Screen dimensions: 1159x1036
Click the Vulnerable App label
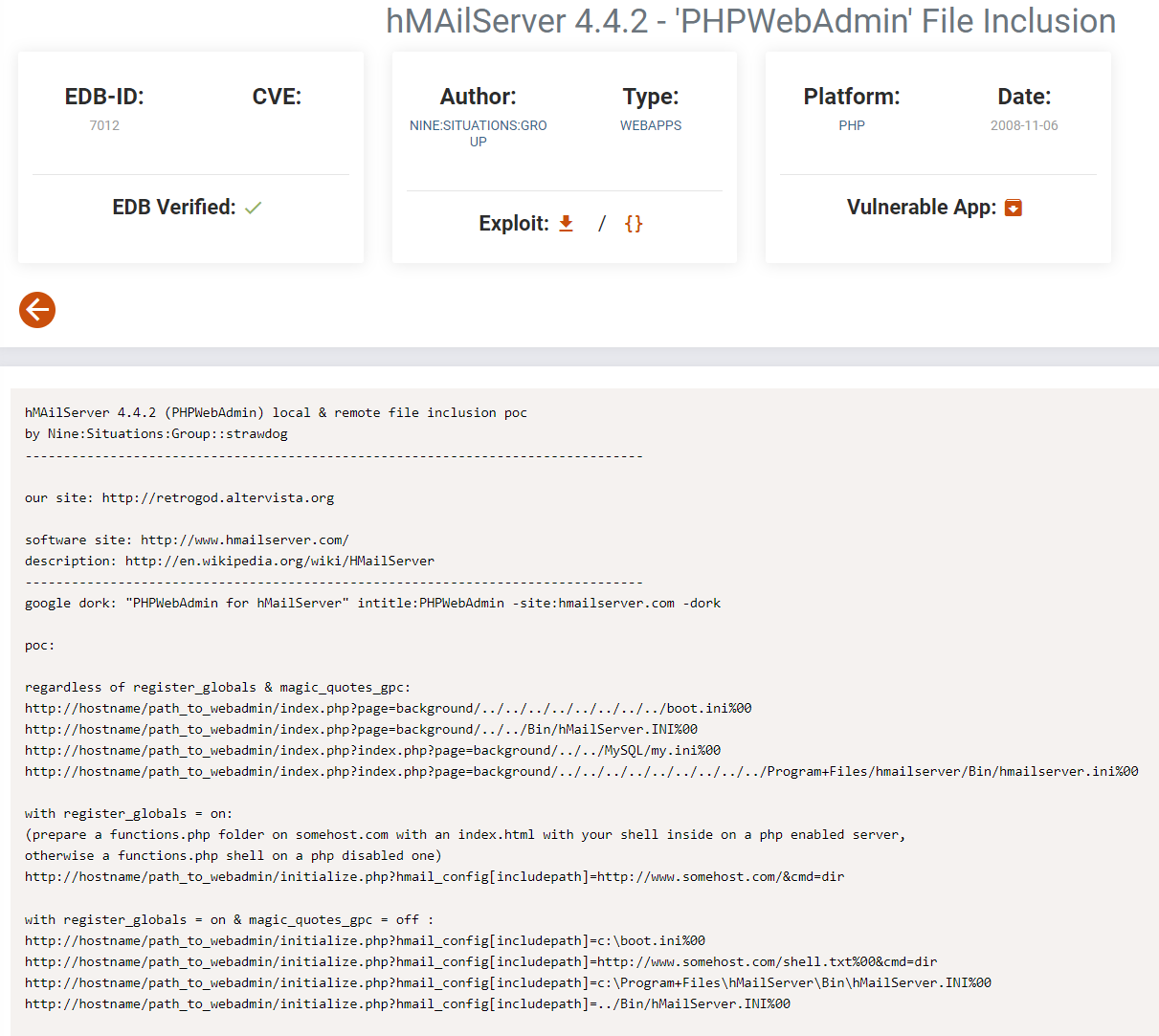point(922,208)
